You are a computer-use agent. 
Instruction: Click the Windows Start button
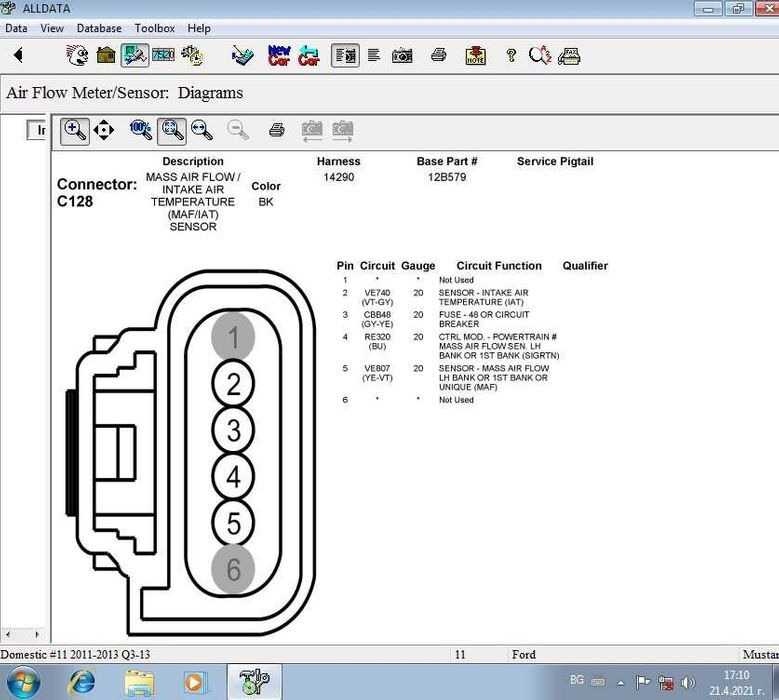click(x=22, y=682)
